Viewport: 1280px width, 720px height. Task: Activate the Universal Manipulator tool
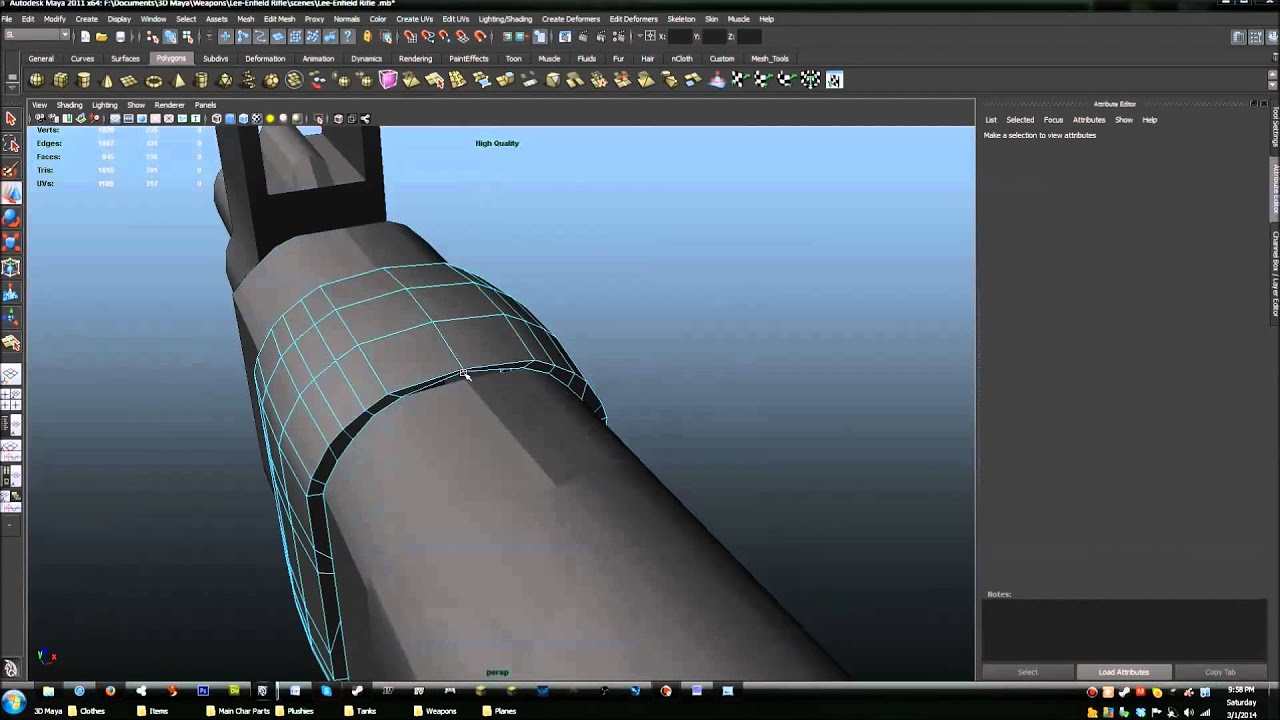pyautogui.click(x=11, y=268)
